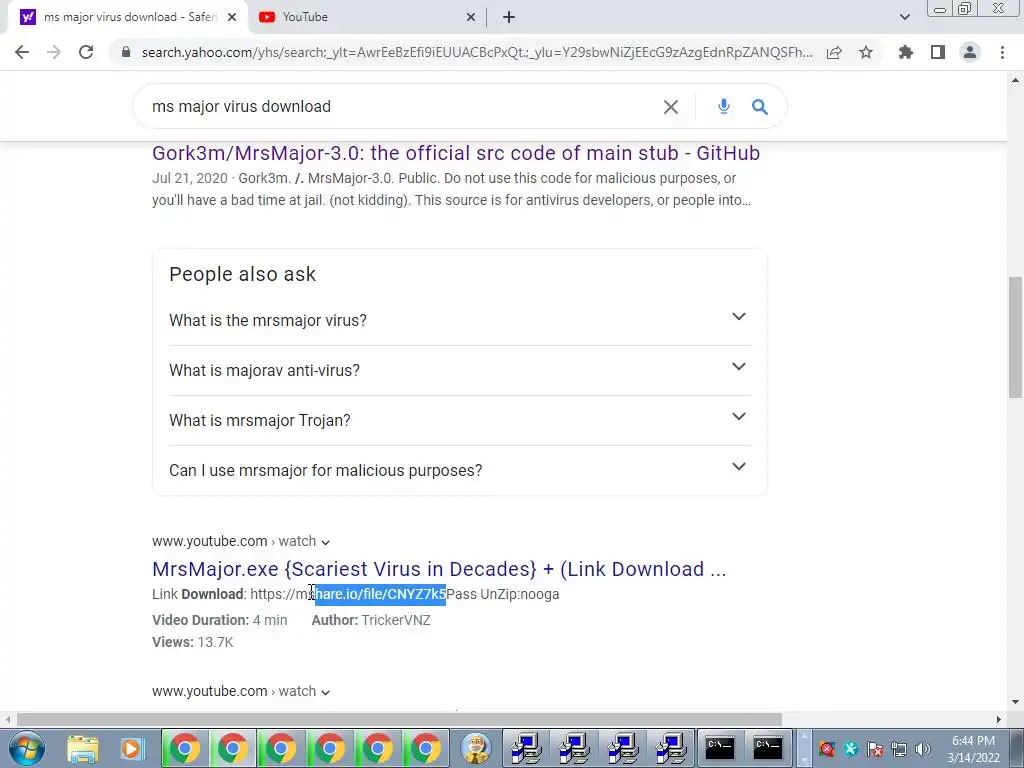1024x768 pixels.
Task: Open the red shield tray icon
Action: (x=827, y=749)
